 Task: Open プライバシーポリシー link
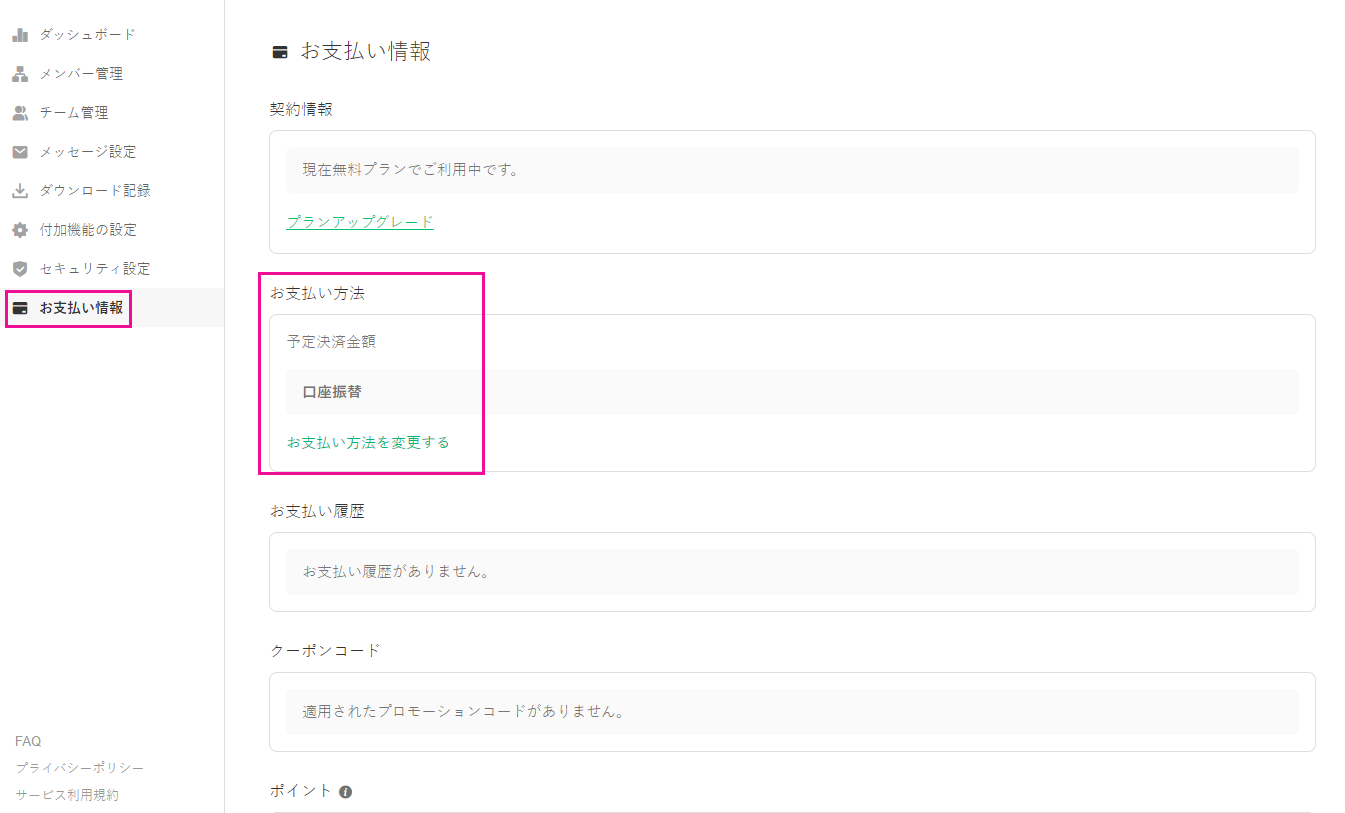[x=80, y=768]
